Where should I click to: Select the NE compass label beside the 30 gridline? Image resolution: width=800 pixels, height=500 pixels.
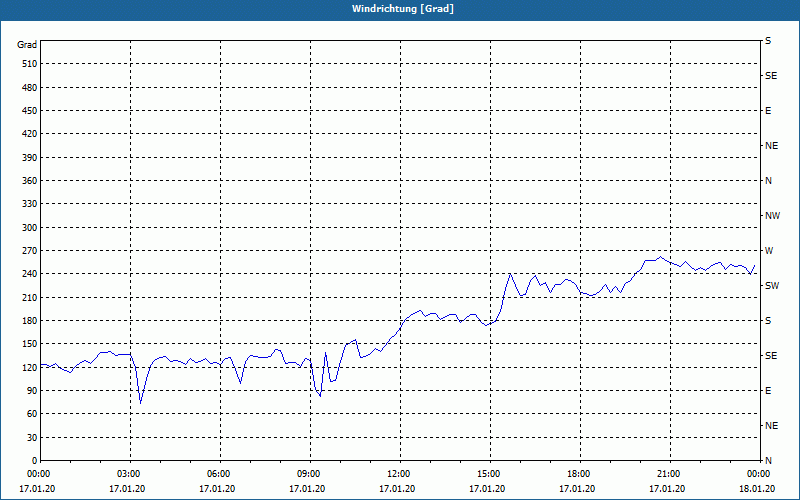(x=771, y=426)
